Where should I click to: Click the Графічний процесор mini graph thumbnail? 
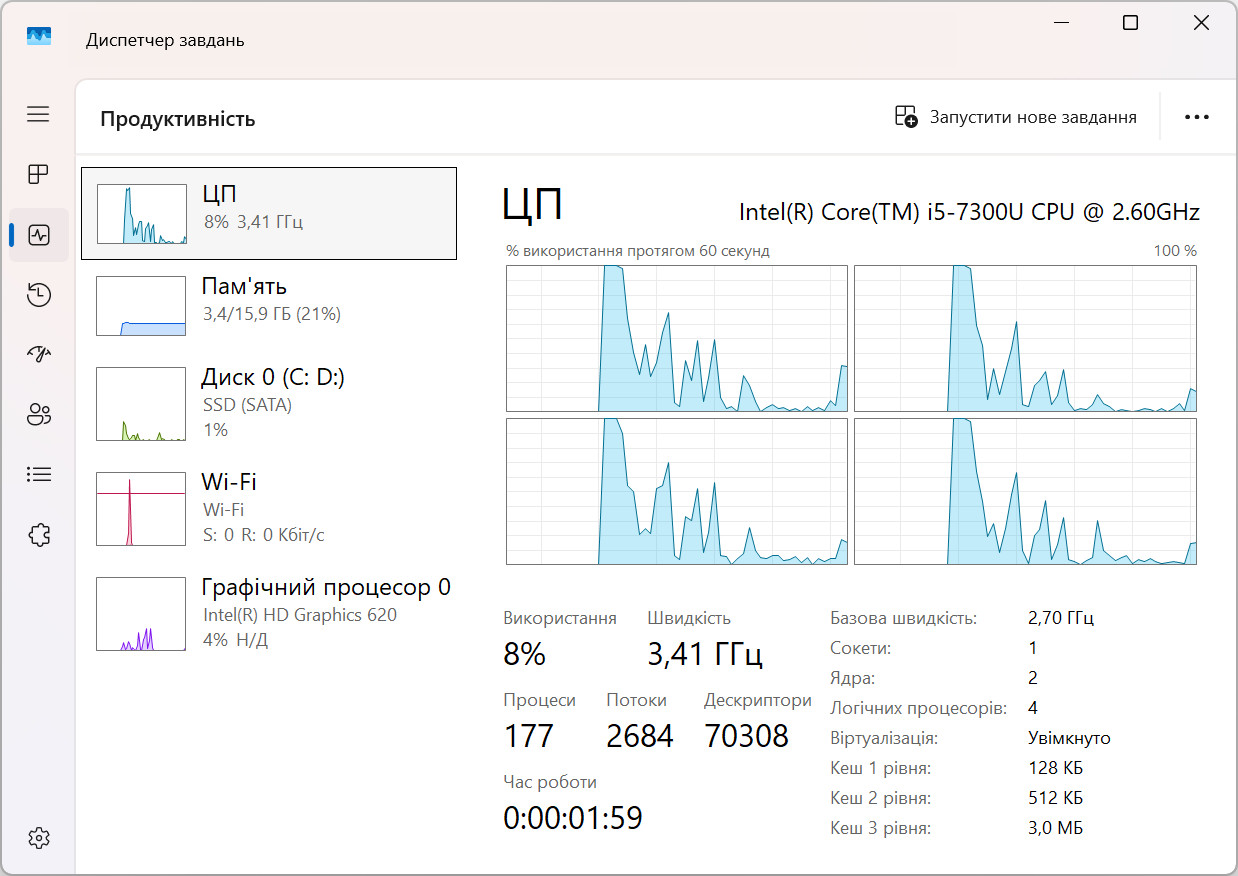141,614
